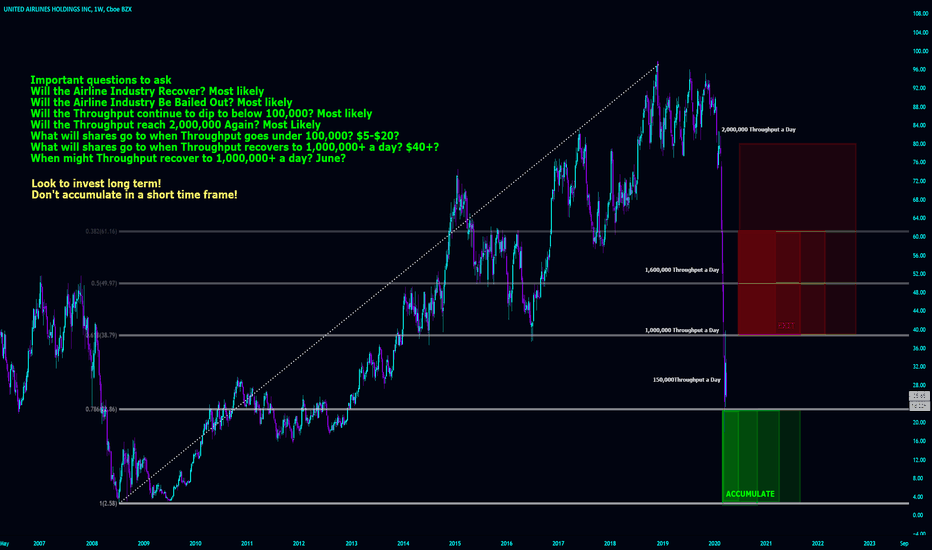Select the 'Look to invest long term!' note
The width and height of the screenshot is (932, 550).
[96, 183]
